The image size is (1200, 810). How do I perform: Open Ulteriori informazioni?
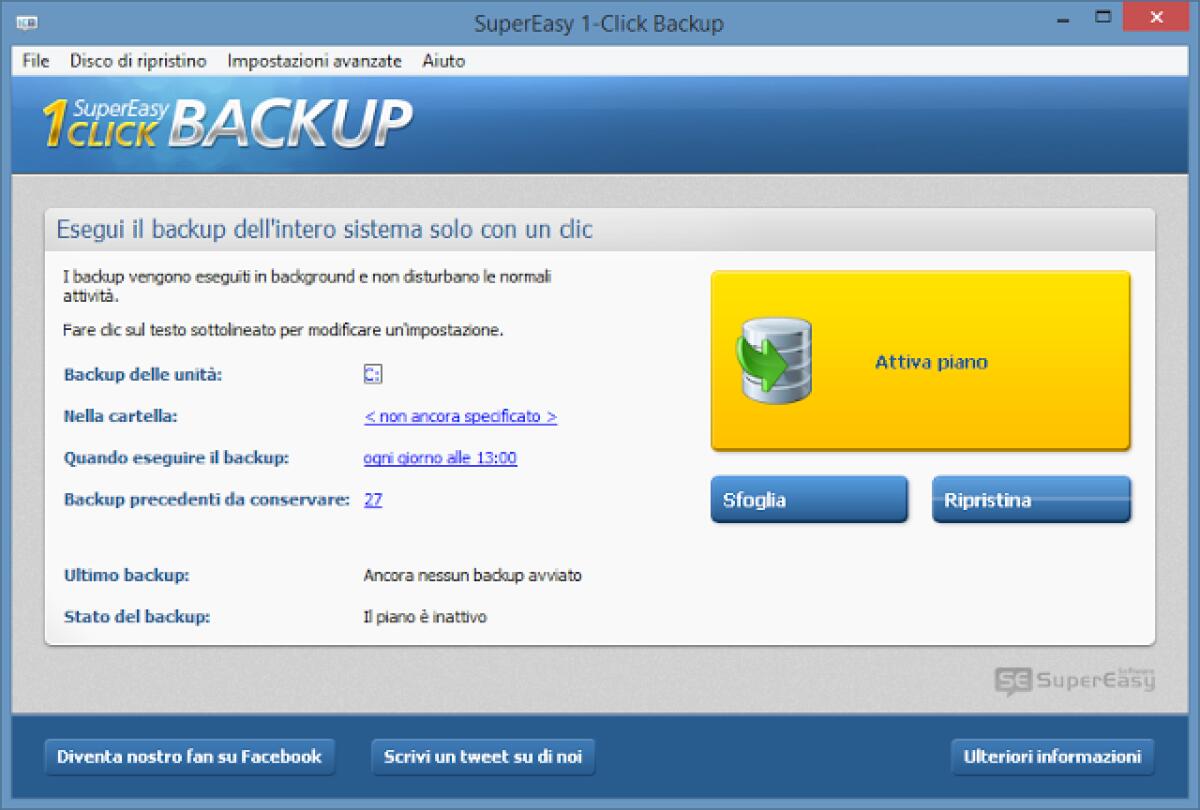[1052, 757]
